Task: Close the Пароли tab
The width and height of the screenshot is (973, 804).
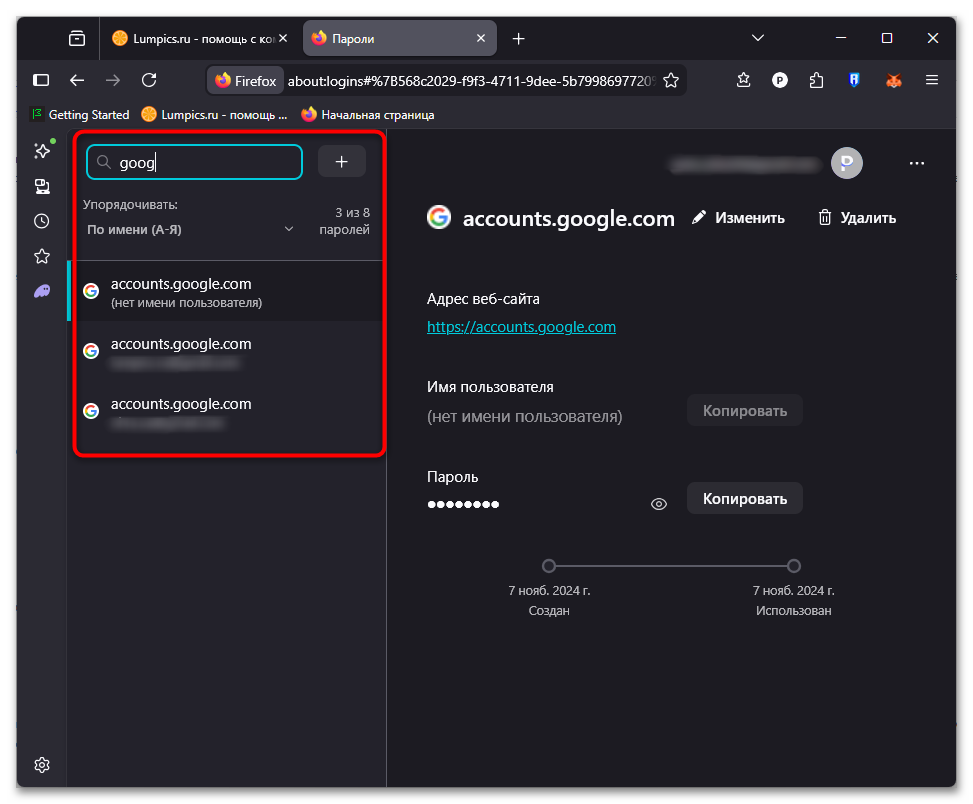Action: 481,38
